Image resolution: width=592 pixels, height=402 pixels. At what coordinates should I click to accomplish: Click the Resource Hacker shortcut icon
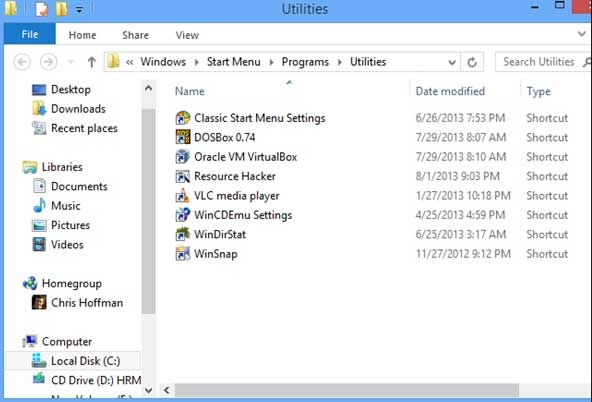tap(183, 176)
